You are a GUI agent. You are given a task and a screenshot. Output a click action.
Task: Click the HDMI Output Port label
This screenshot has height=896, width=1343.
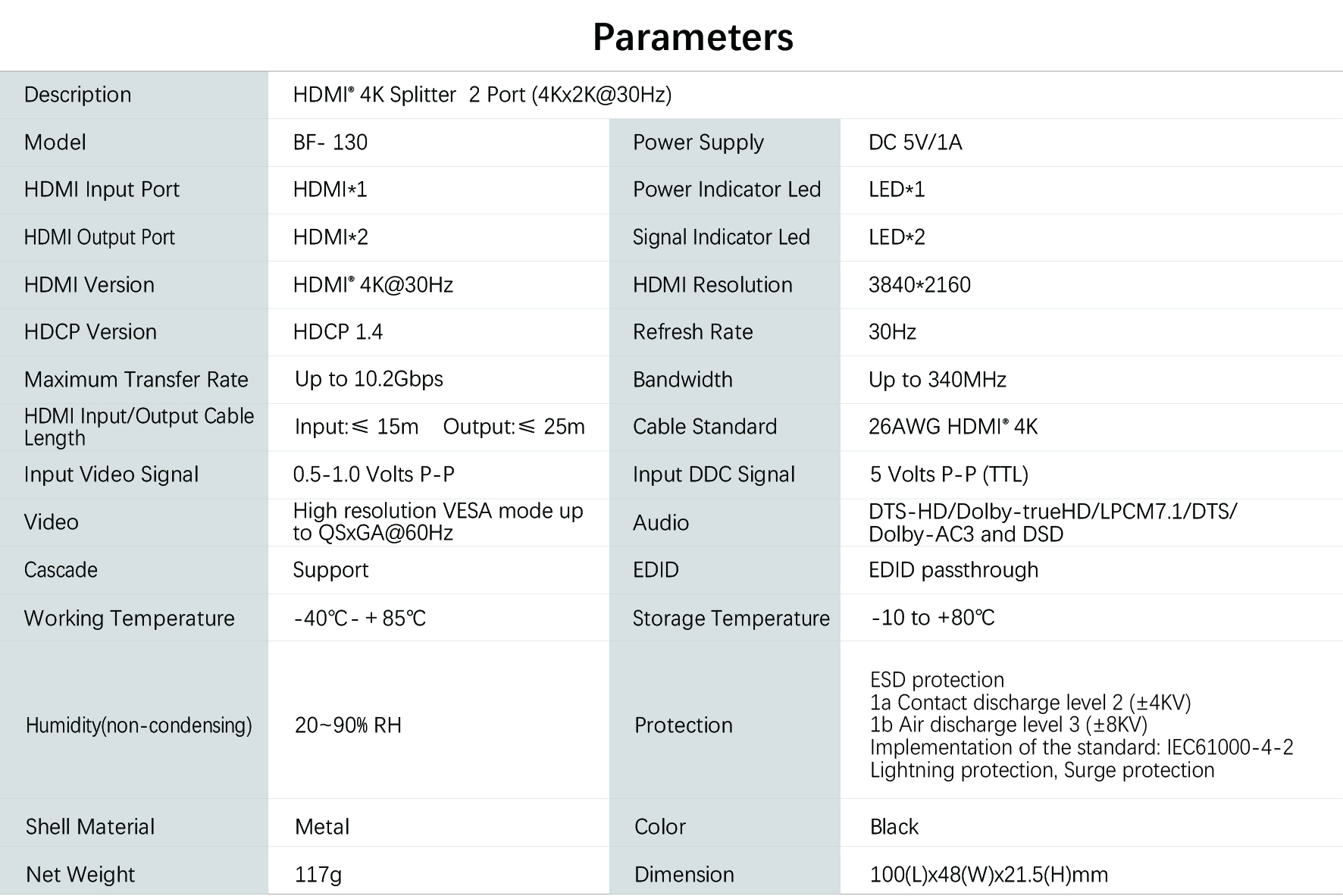tap(99, 237)
